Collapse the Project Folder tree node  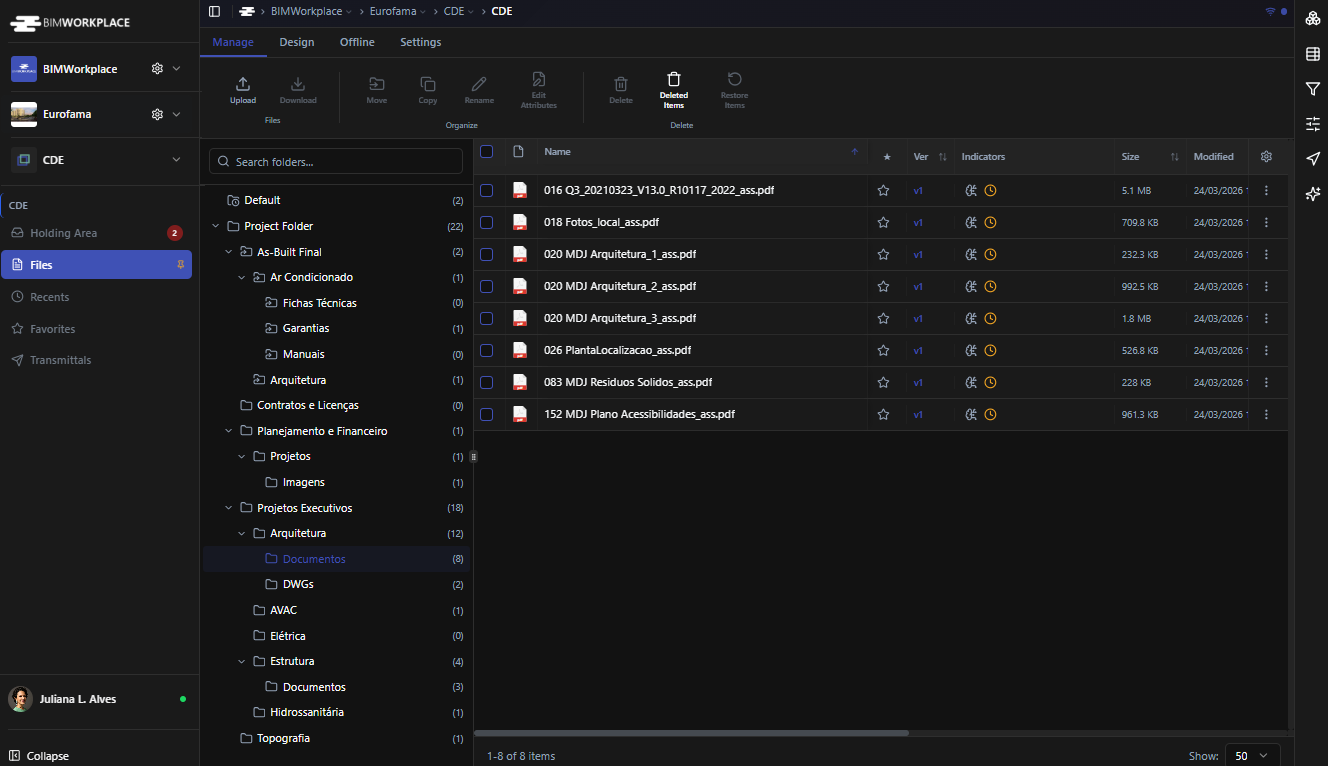click(216, 226)
